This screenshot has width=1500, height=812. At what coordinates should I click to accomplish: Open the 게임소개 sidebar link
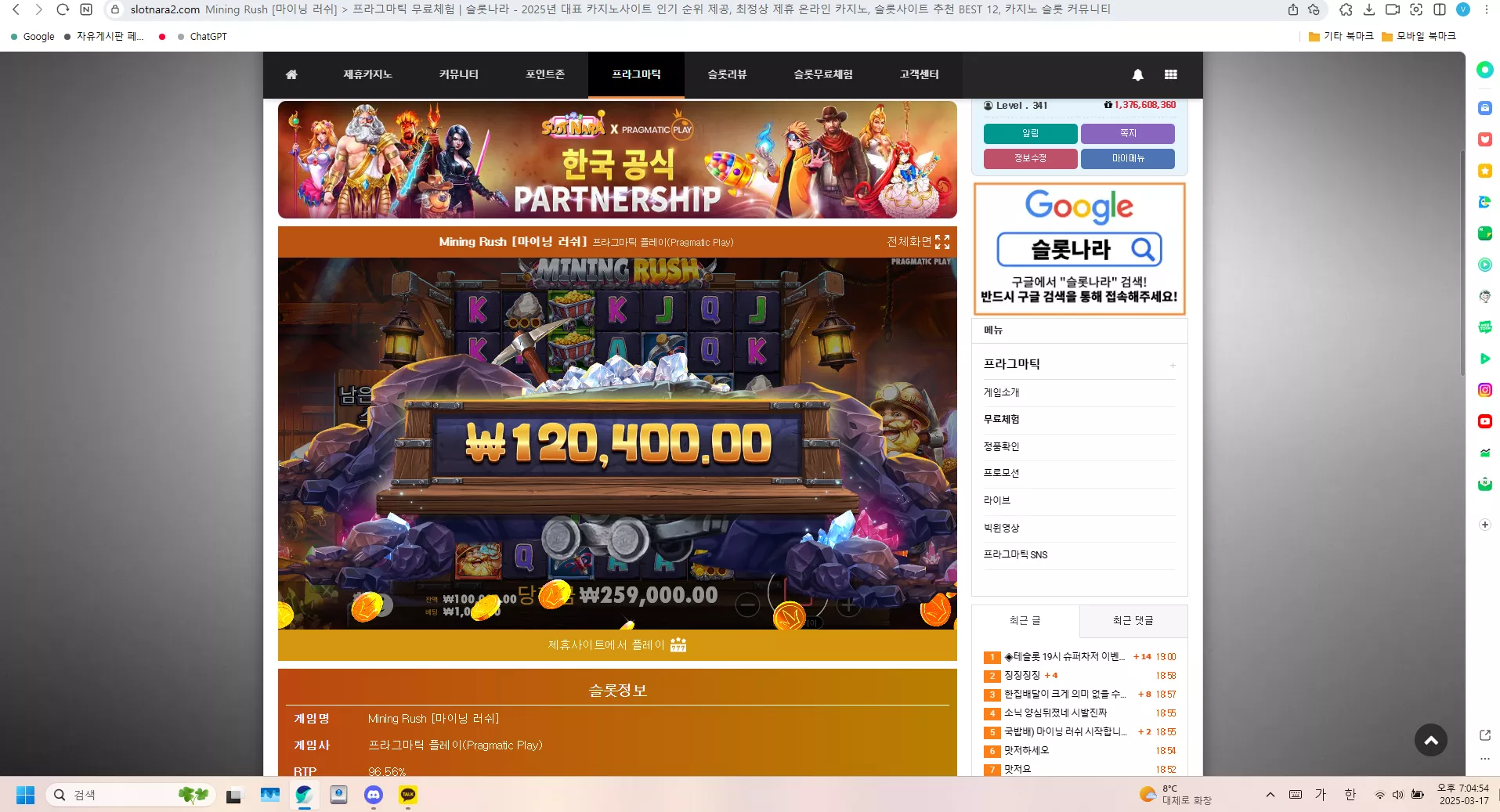tap(1002, 392)
